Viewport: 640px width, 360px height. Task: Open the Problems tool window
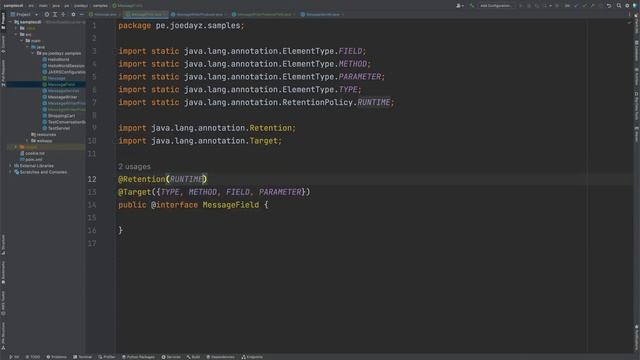56,357
